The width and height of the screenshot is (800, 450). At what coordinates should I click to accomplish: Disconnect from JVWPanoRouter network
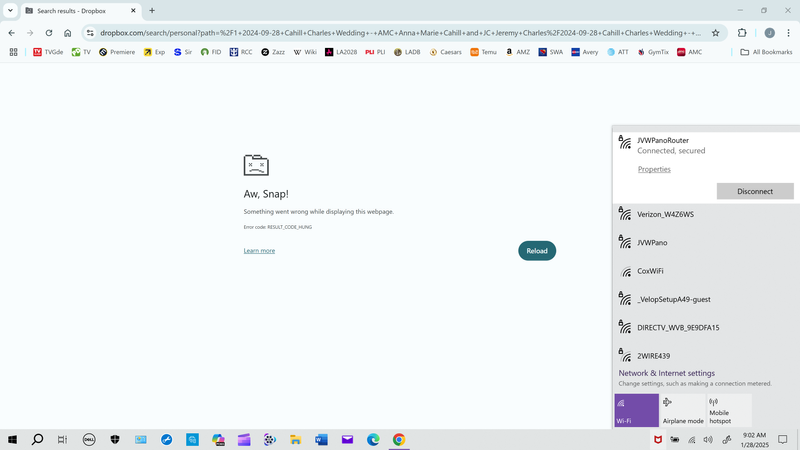(x=755, y=191)
